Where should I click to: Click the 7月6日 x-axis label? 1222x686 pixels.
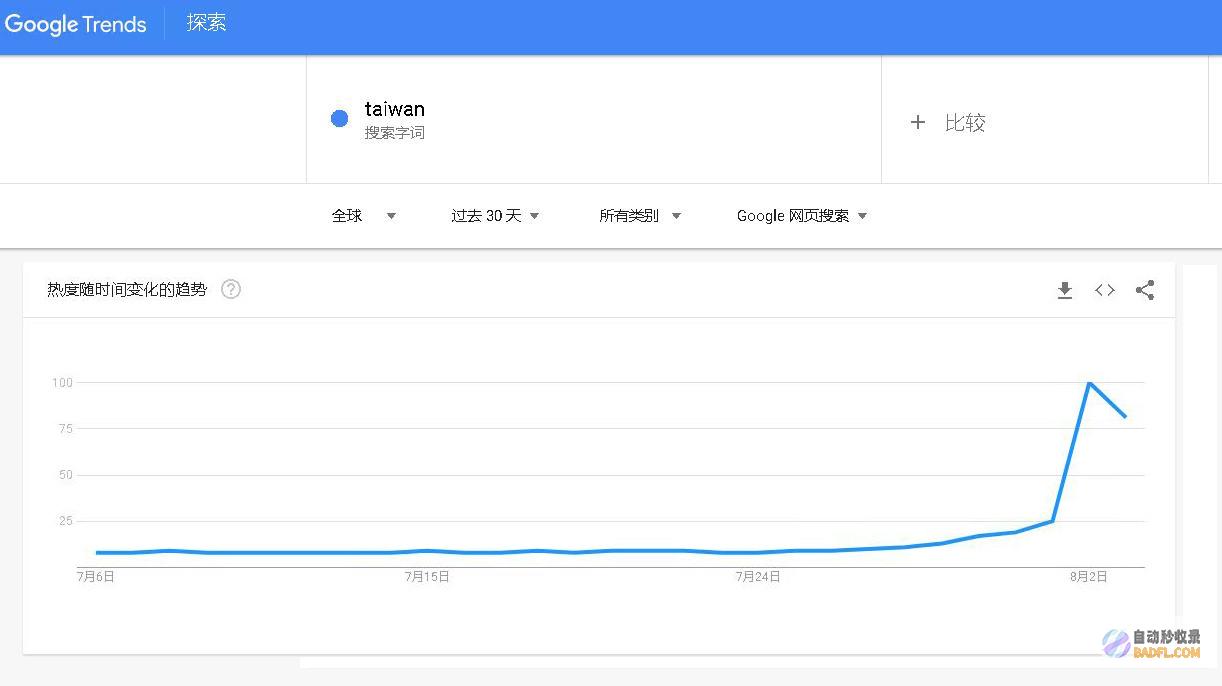click(96, 577)
